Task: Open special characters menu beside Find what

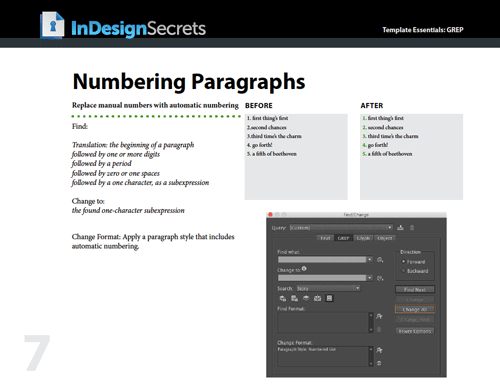Action: tap(380, 260)
